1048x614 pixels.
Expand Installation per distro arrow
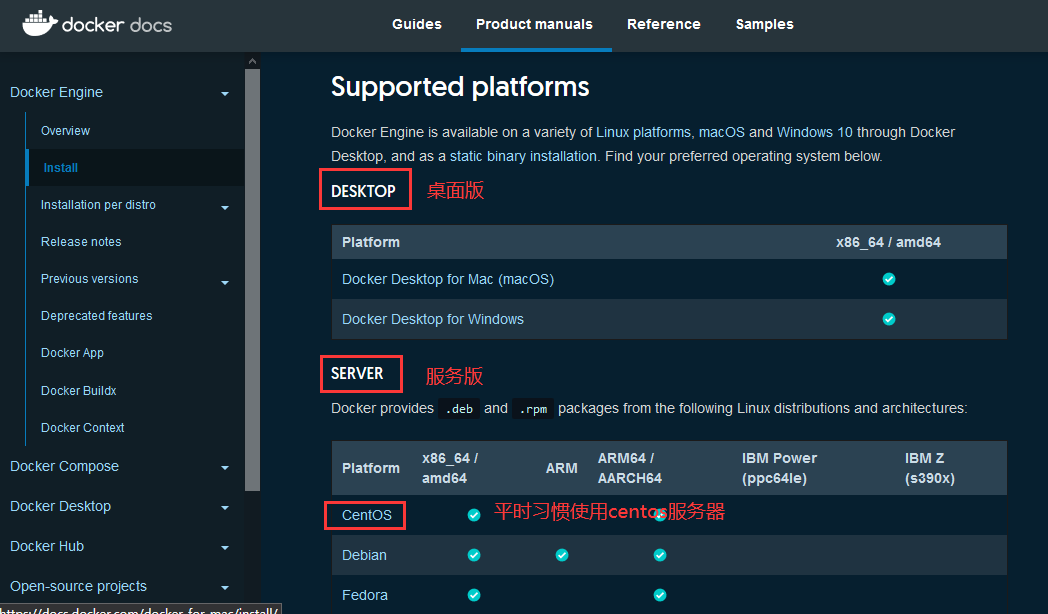pos(225,208)
